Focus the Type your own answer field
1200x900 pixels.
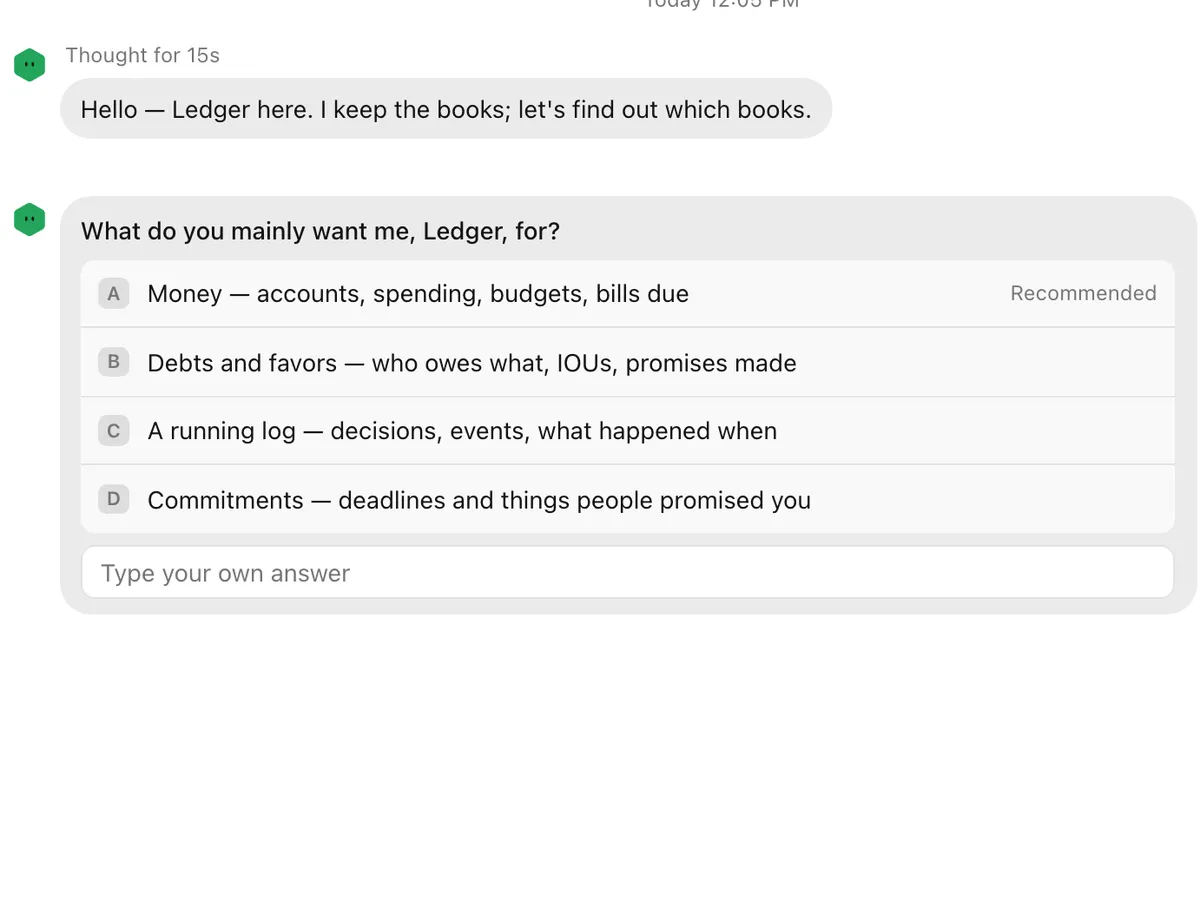[x=627, y=573]
